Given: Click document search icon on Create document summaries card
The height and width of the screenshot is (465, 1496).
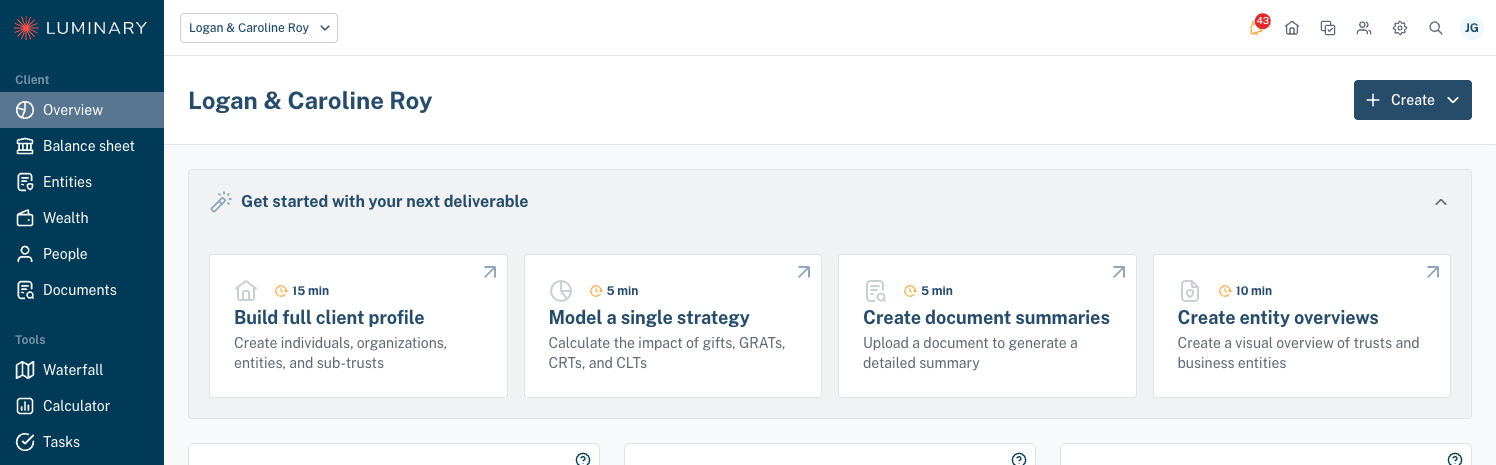Looking at the screenshot, I should 875,291.
